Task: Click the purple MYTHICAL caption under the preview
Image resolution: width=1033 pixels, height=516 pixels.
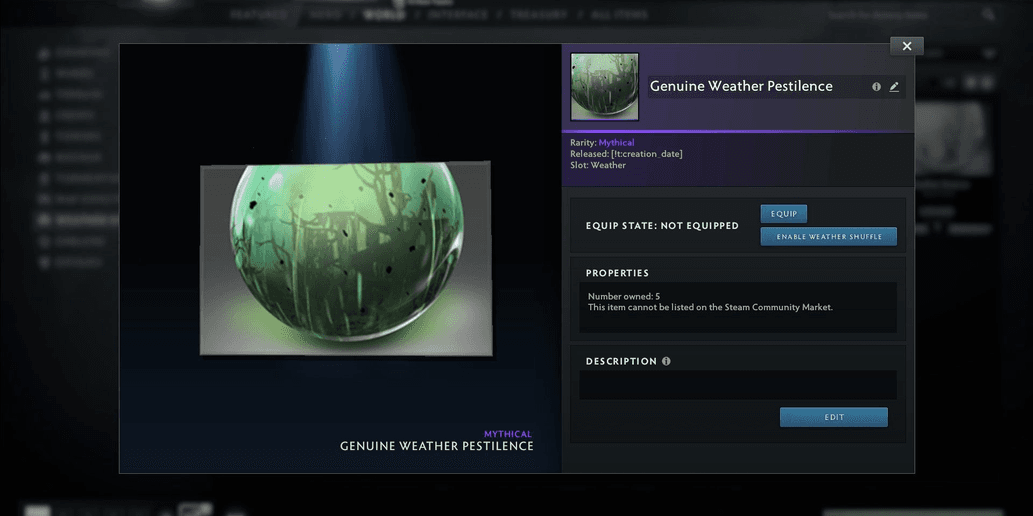Action: 507,434
